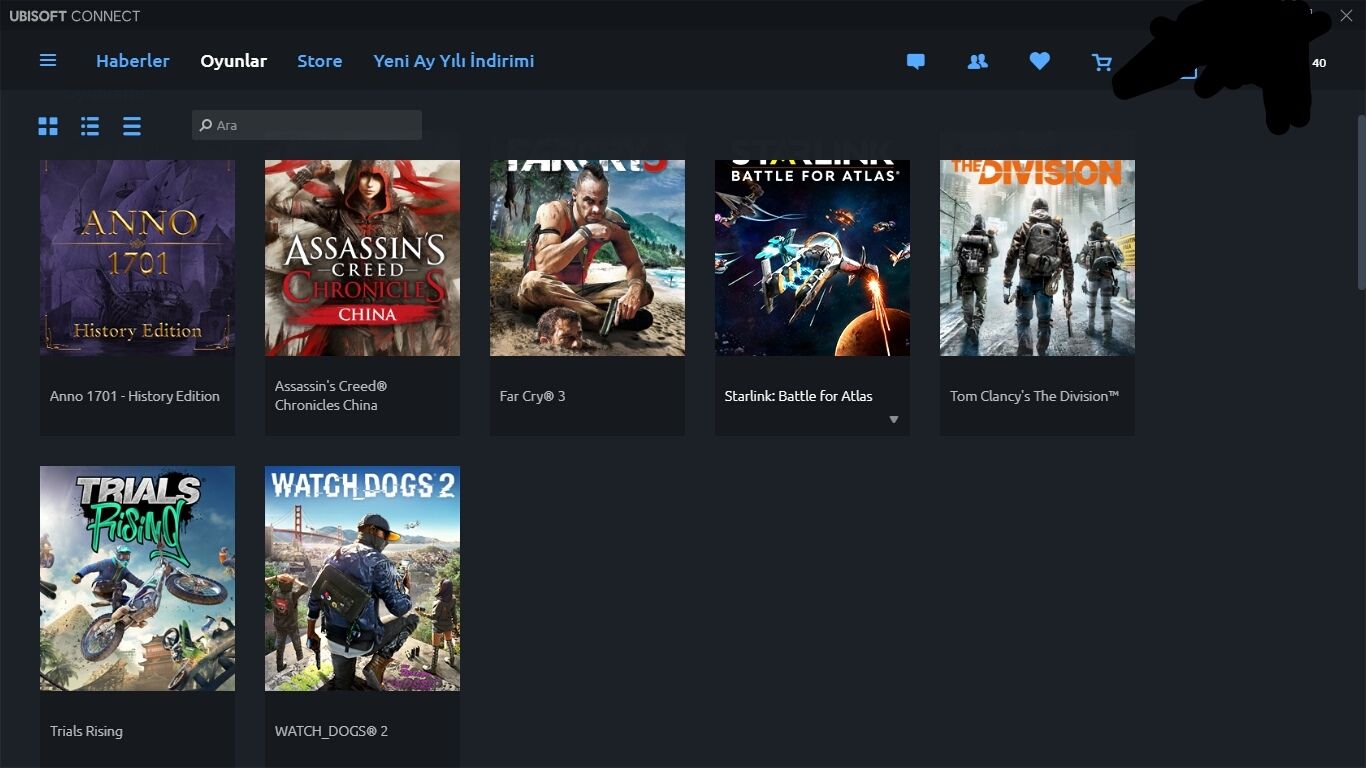Open the friends list icon
1366x768 pixels.
point(978,62)
